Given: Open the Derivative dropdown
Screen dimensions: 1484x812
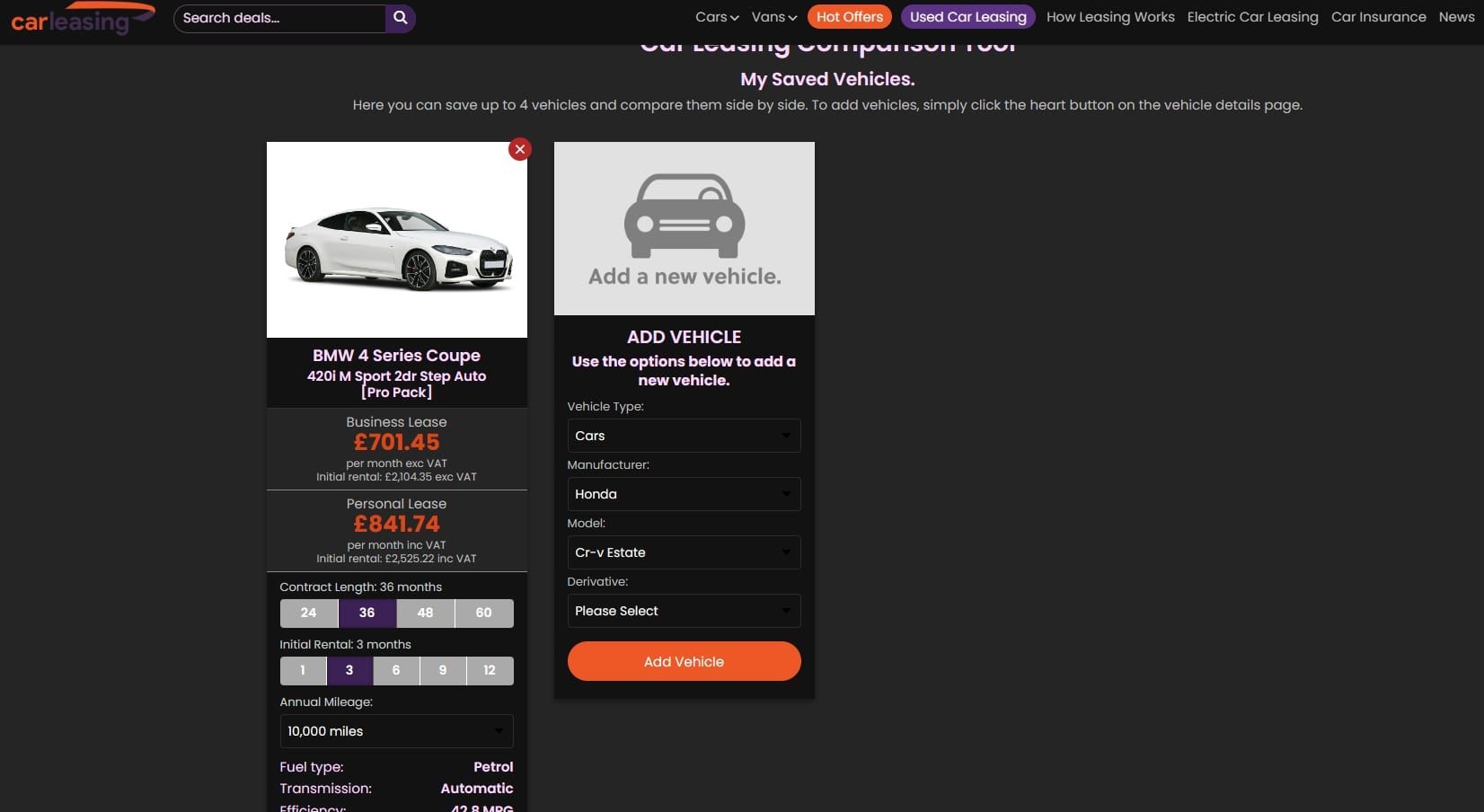Looking at the screenshot, I should click(x=683, y=611).
